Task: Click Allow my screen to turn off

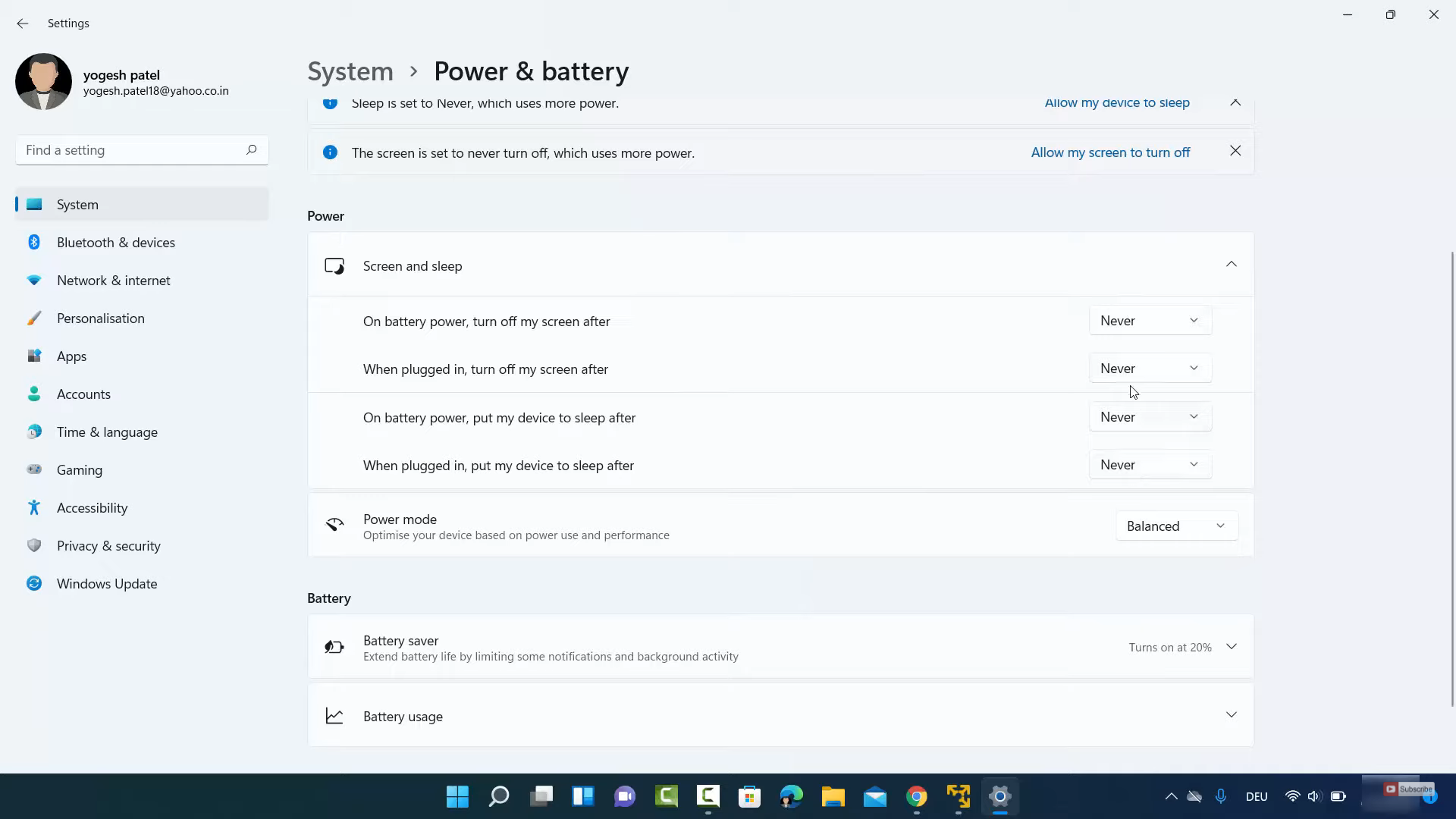Action: coord(1110,152)
